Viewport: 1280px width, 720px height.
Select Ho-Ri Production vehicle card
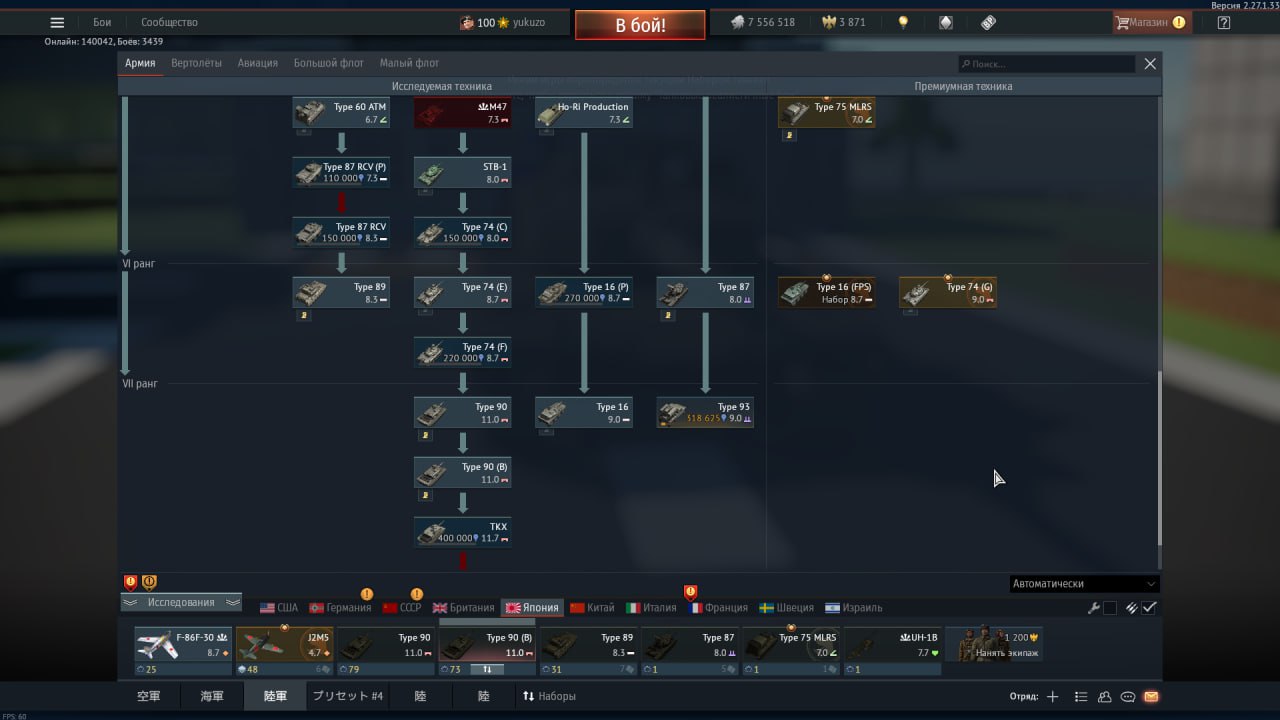coord(583,113)
